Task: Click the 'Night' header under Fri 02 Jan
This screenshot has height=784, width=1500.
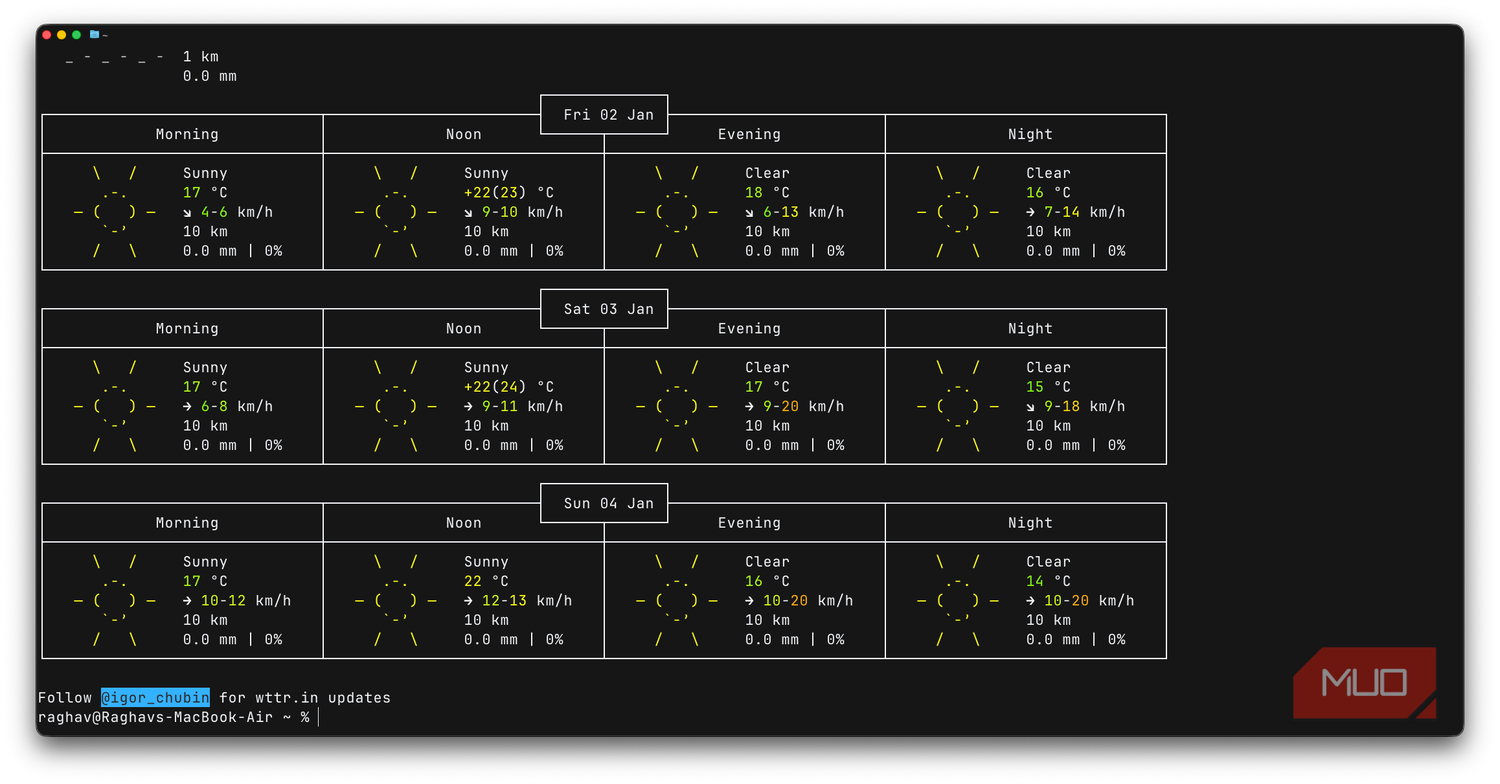Action: pos(1030,134)
